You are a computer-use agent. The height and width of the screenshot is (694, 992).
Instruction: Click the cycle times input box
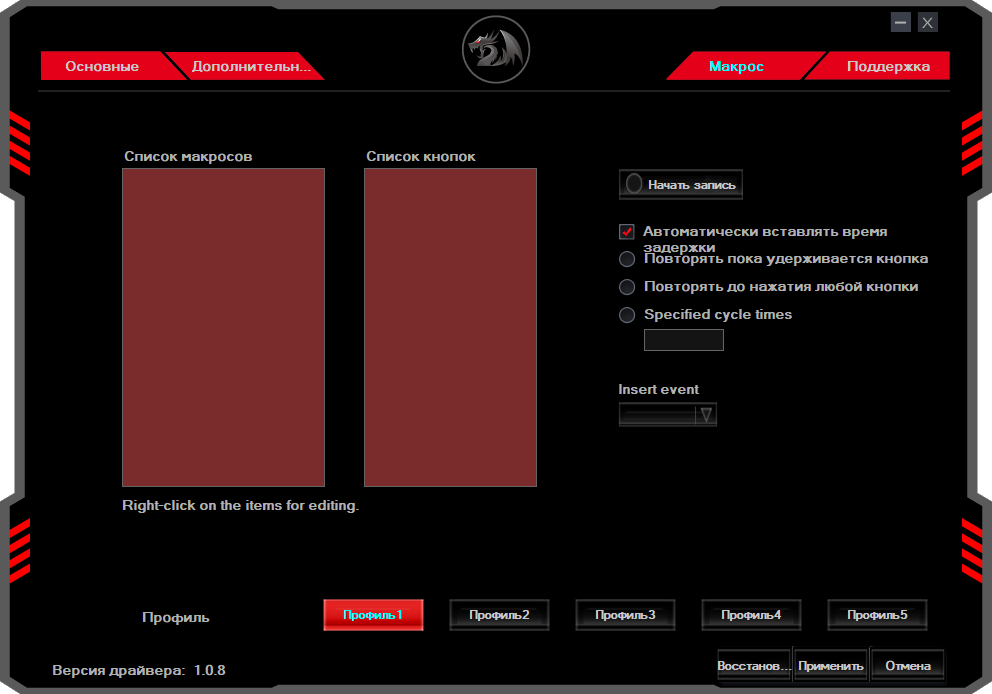[x=683, y=340]
